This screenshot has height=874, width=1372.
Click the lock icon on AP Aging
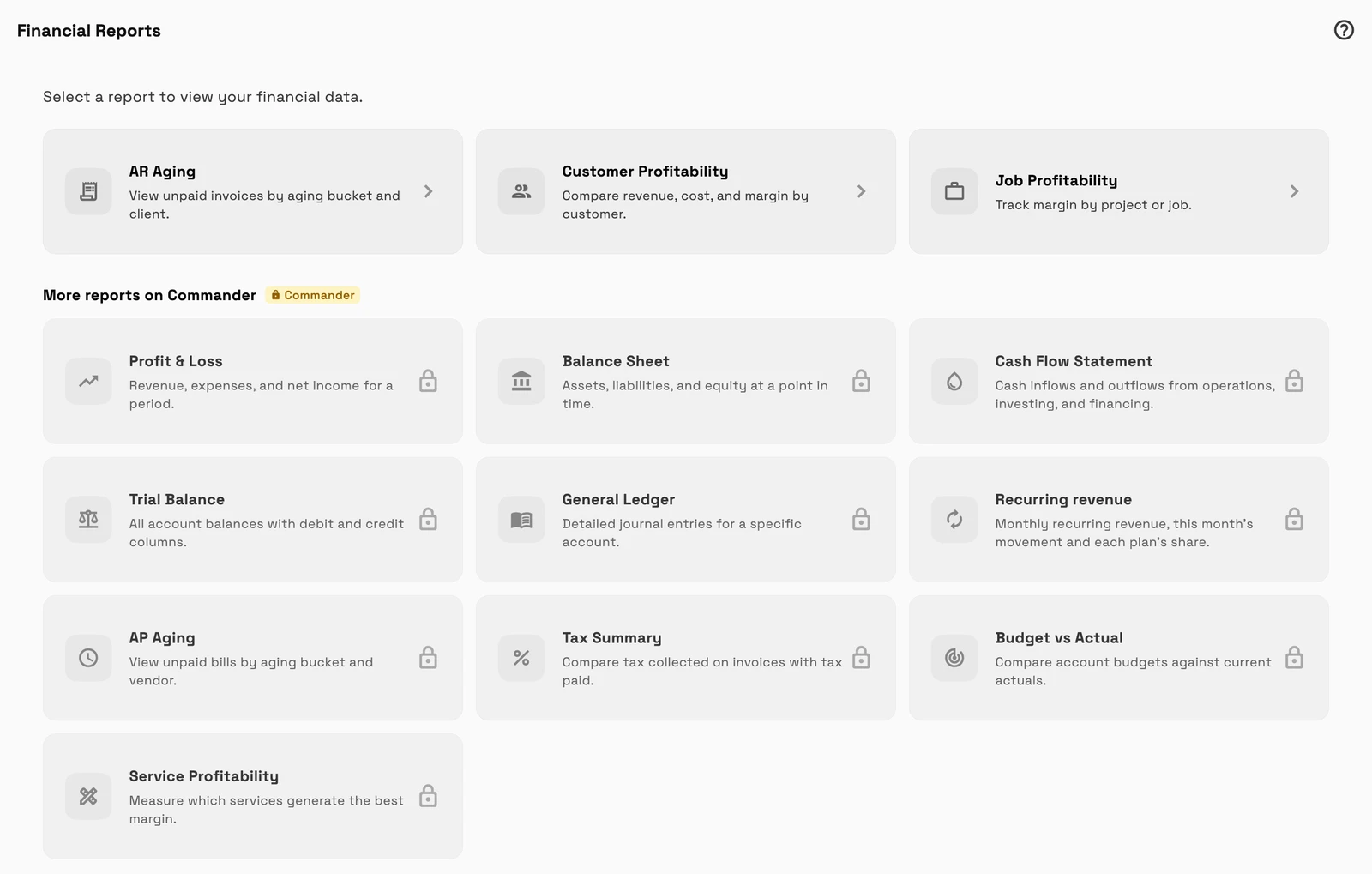pyautogui.click(x=428, y=658)
